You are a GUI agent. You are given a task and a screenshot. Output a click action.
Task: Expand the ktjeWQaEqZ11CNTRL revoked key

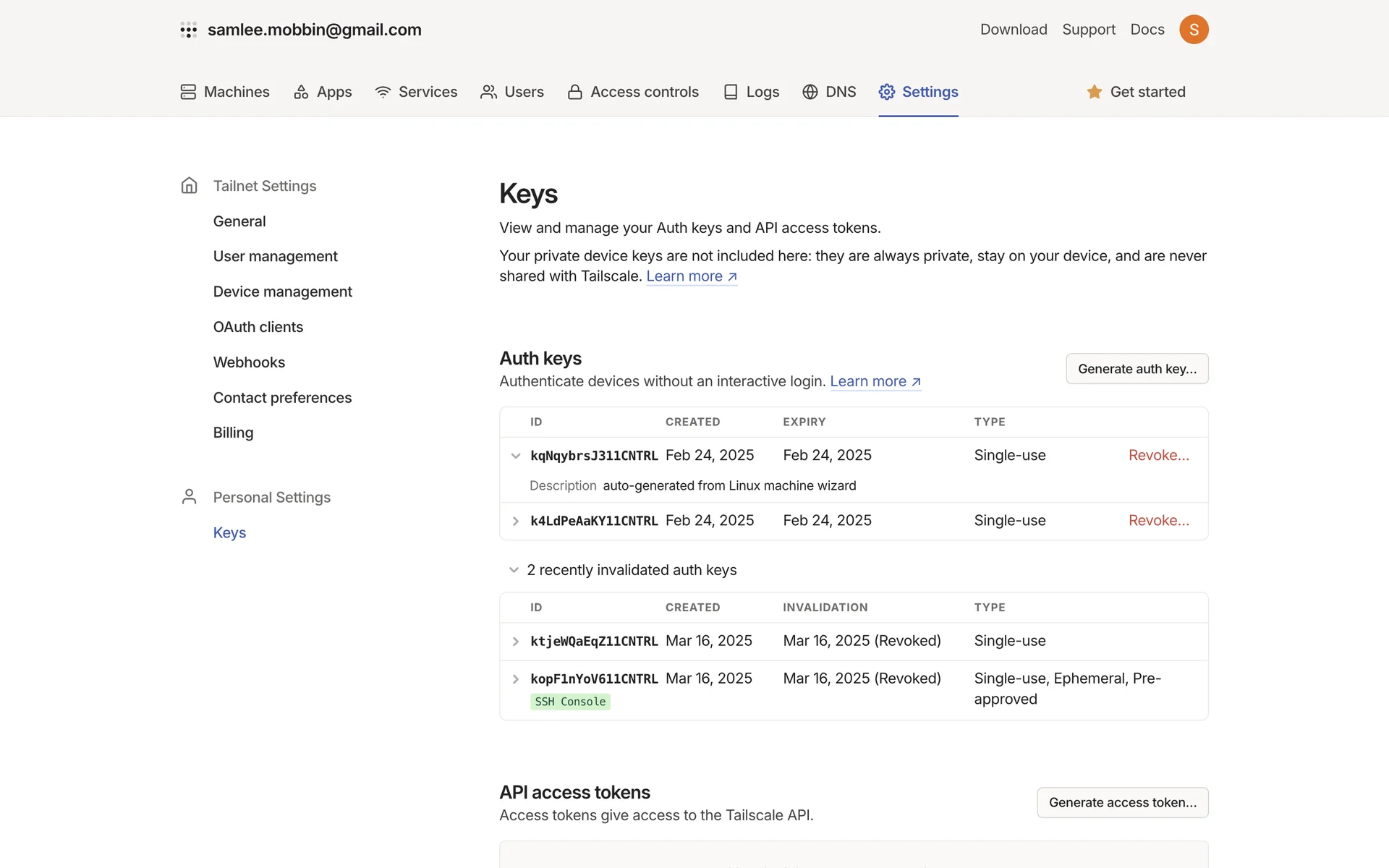tap(516, 642)
